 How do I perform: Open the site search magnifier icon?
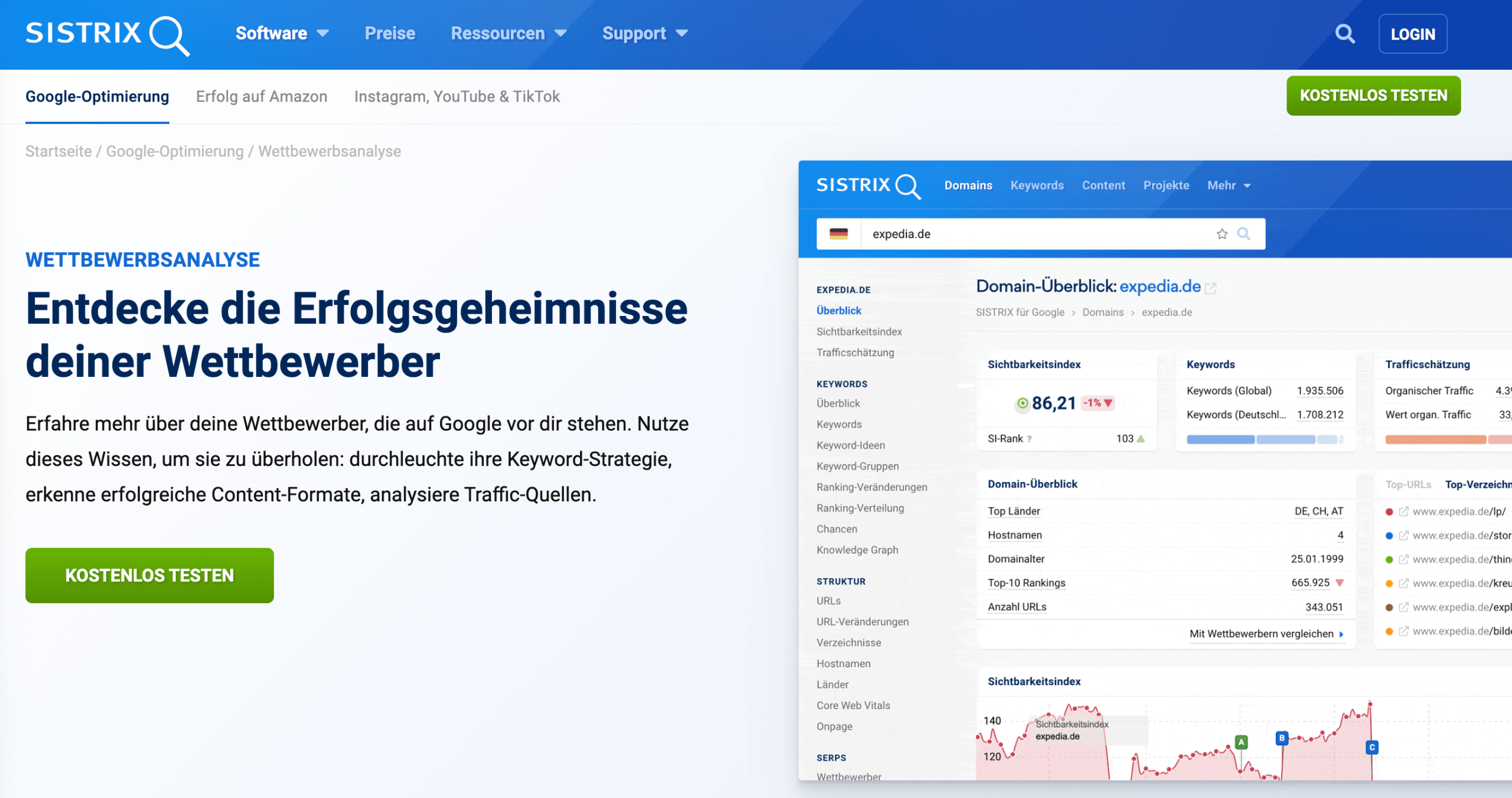tap(1345, 34)
